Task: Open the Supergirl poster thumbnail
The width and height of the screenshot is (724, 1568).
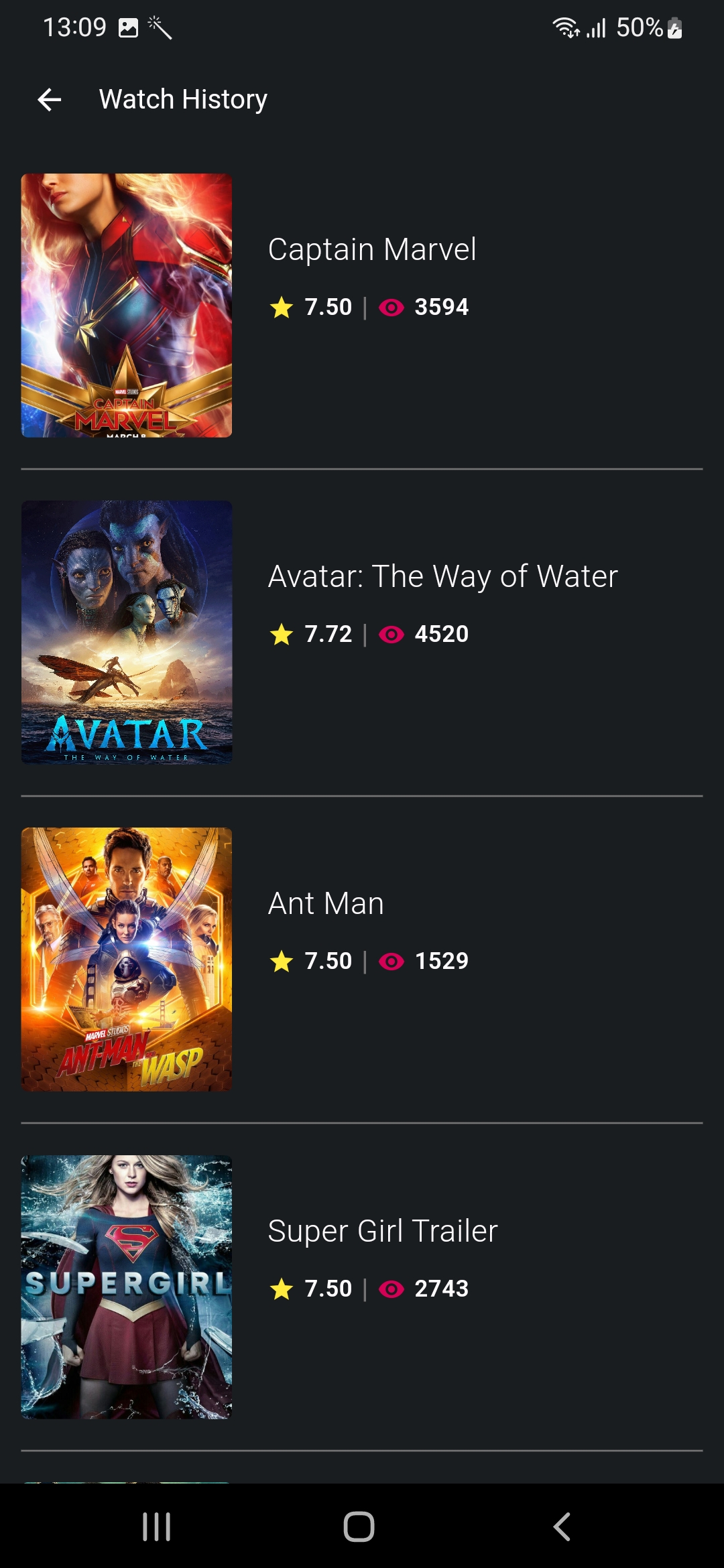Action: pos(127,1287)
